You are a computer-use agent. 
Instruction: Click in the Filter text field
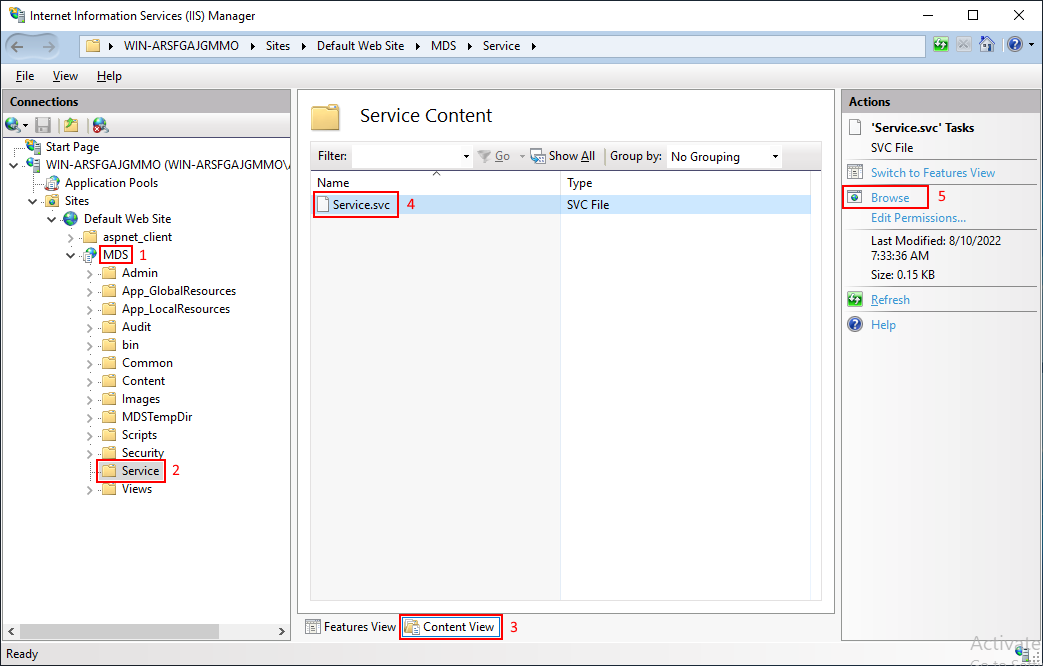(x=406, y=156)
